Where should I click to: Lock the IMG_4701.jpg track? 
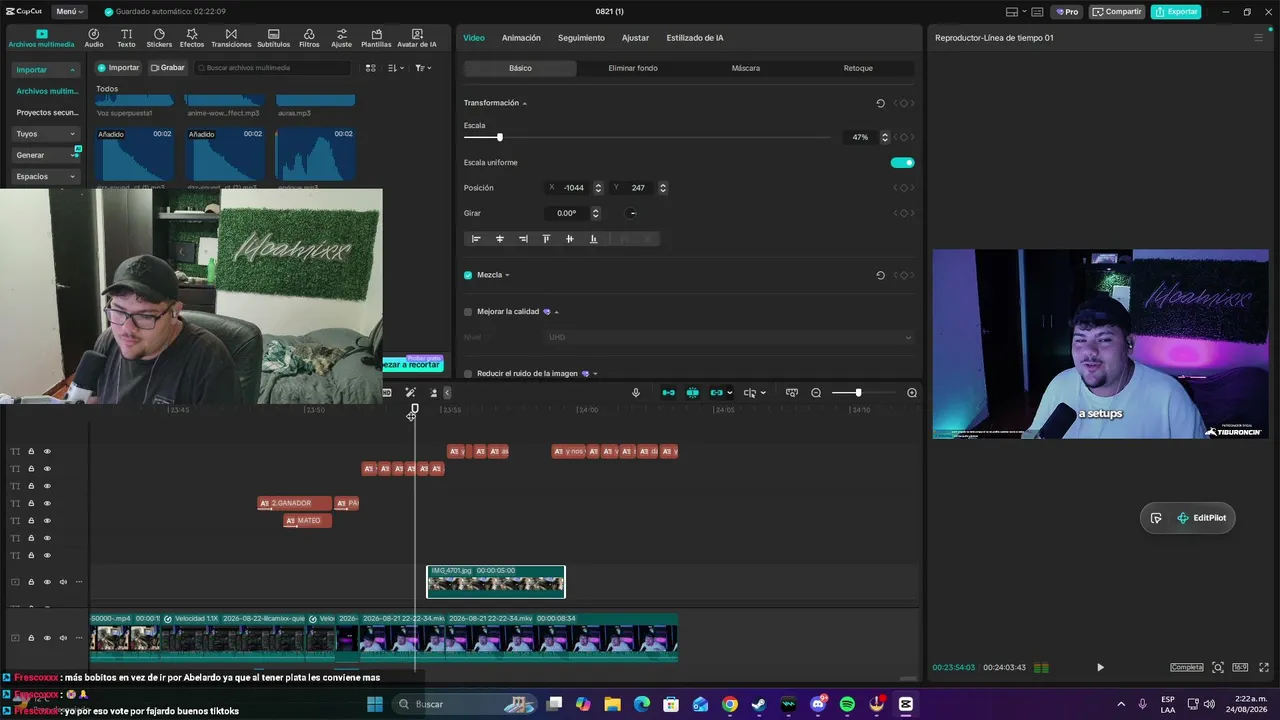pyautogui.click(x=31, y=582)
